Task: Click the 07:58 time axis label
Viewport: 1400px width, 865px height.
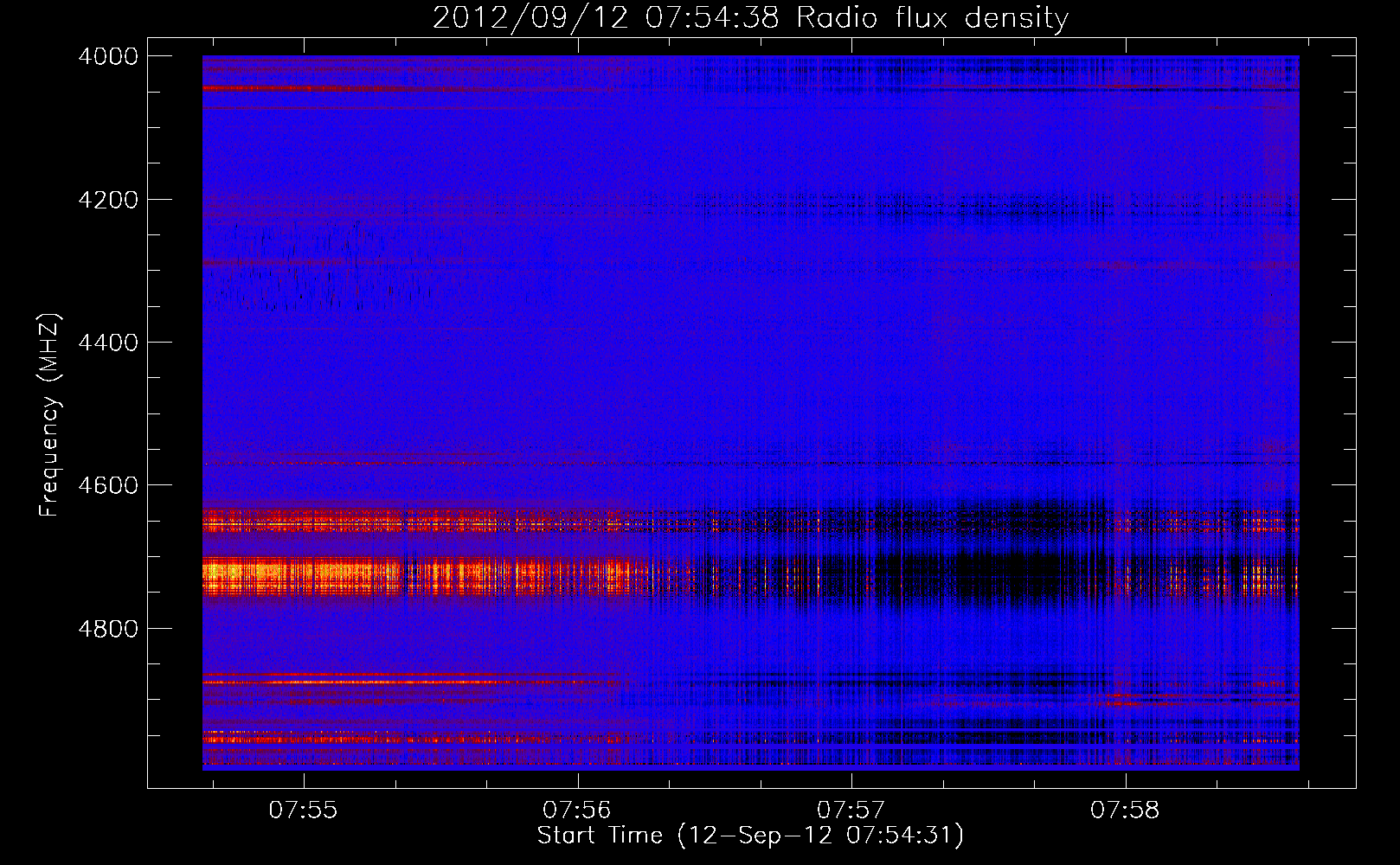Action: pos(1125,811)
